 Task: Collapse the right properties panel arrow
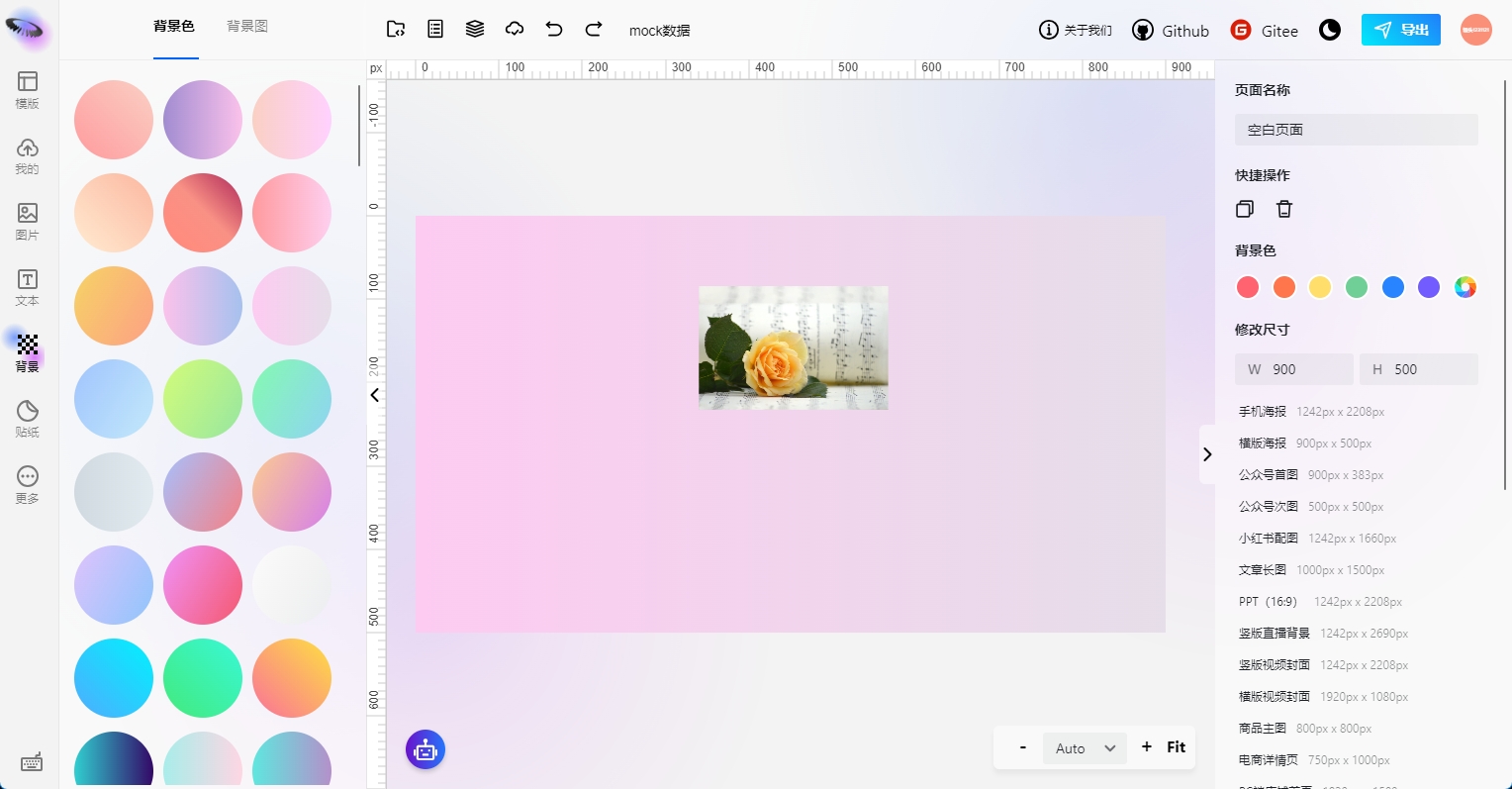[x=1207, y=454]
